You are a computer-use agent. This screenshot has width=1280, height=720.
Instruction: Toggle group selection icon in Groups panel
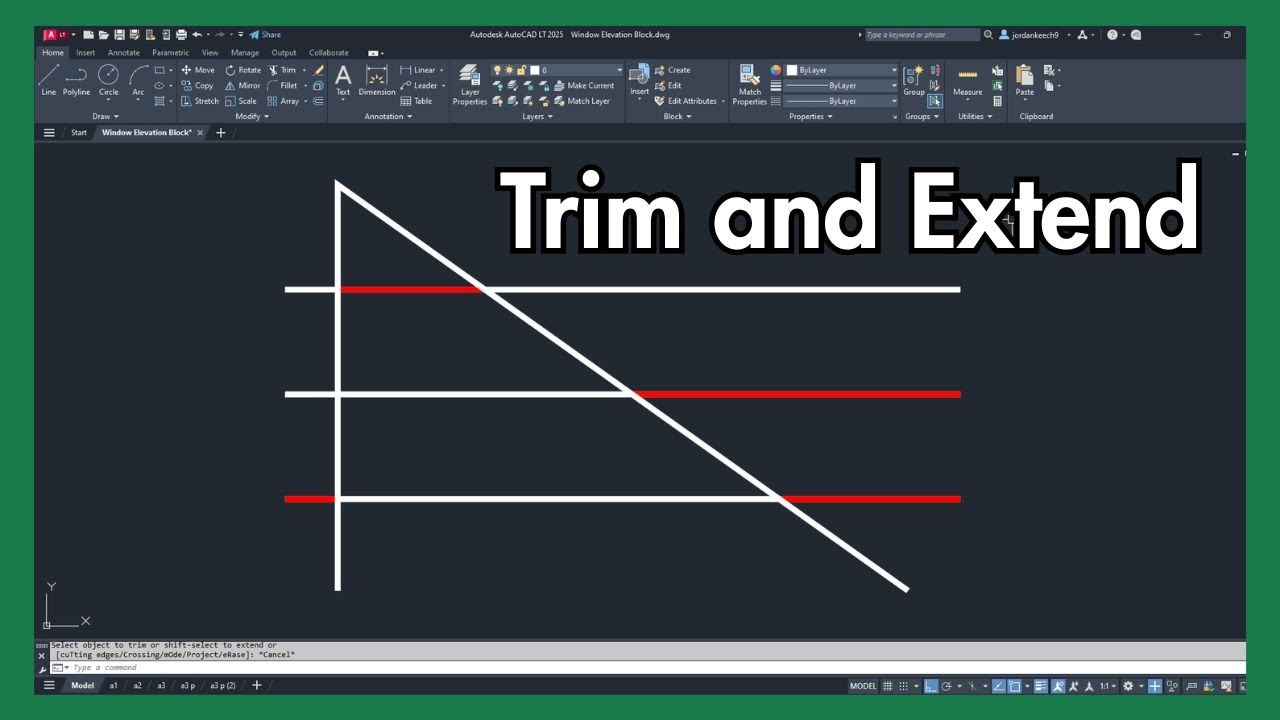pyautogui.click(x=935, y=101)
